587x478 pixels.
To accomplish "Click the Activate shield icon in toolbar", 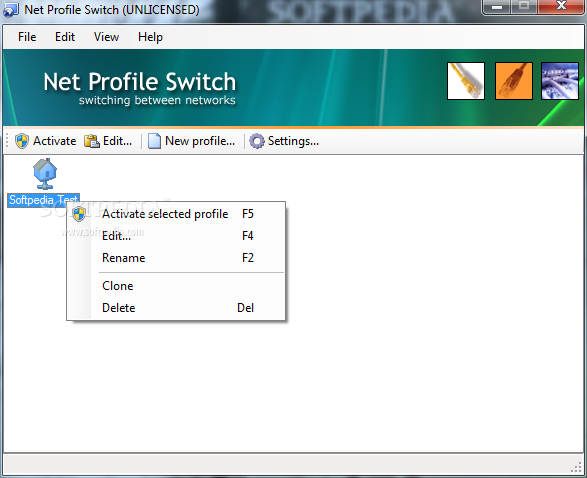I will coord(22,141).
